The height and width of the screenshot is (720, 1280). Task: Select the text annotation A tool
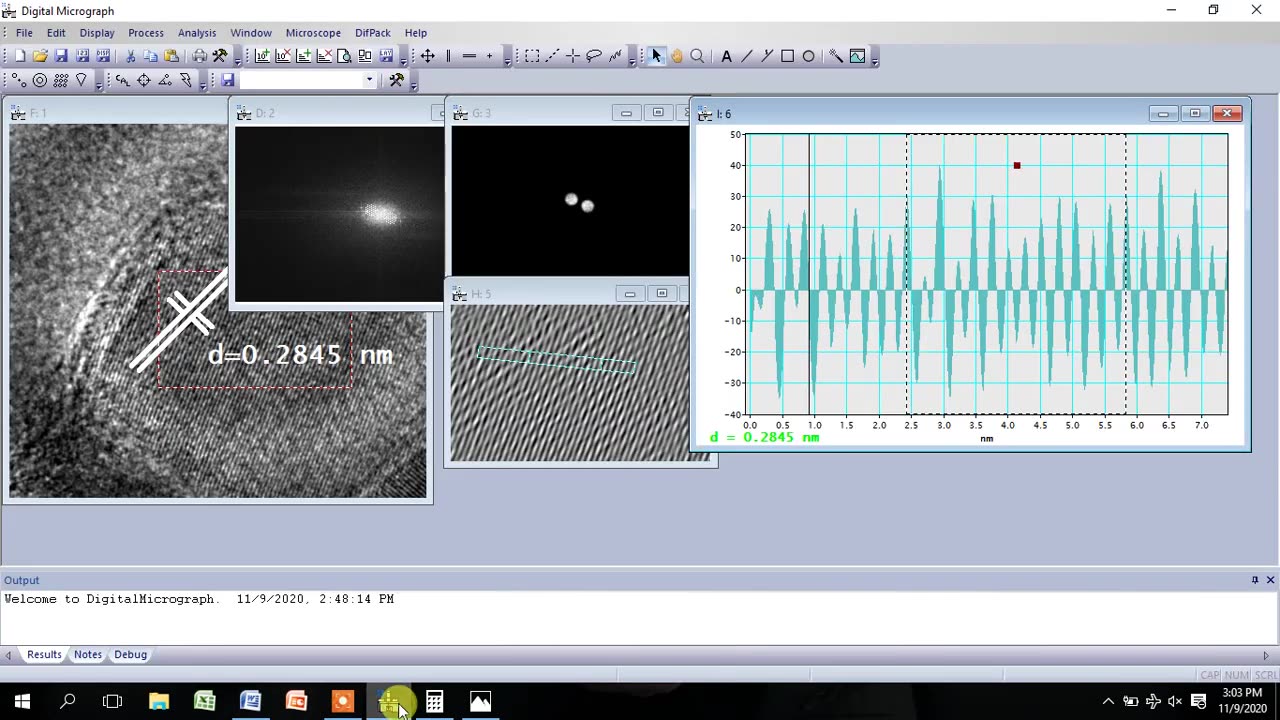726,56
